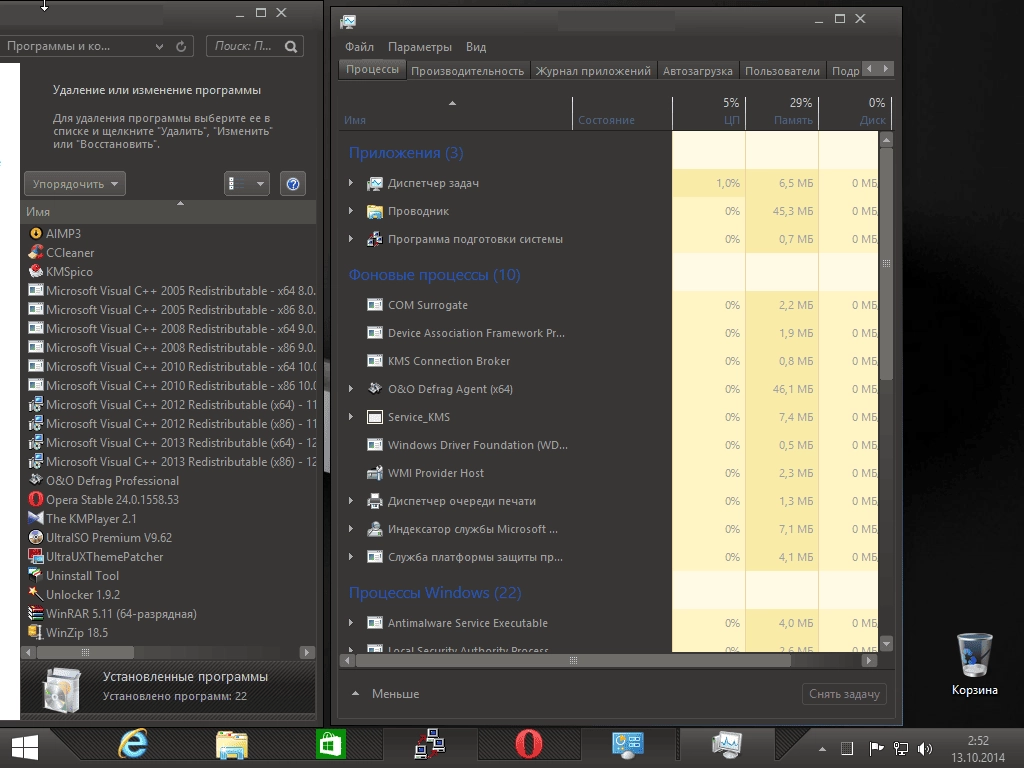The height and width of the screenshot is (768, 1024).
Task: Click the CCleaner icon in programs list
Action: [36, 252]
